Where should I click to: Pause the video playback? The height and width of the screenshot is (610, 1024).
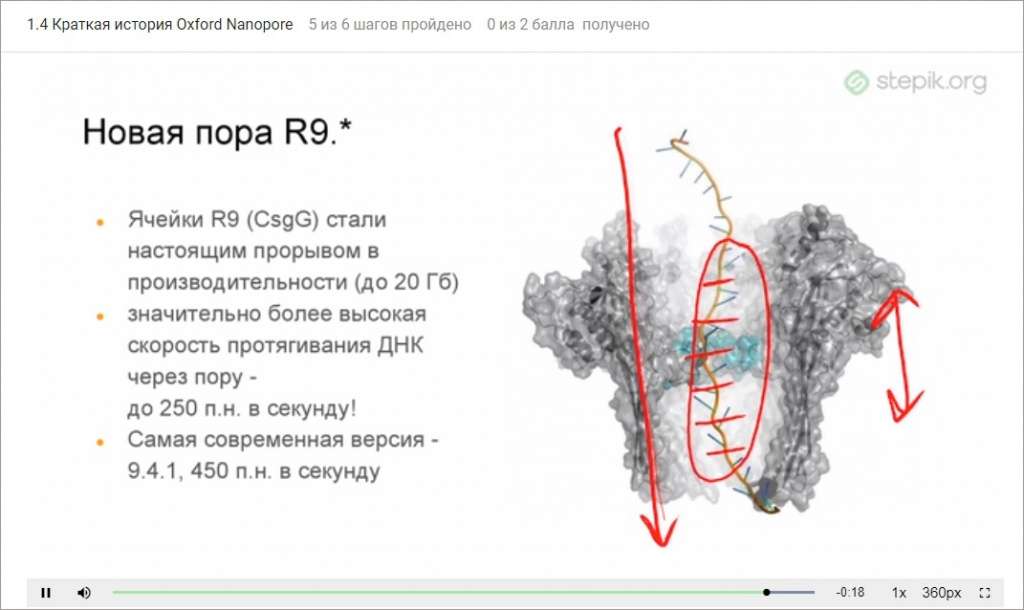tap(46, 592)
